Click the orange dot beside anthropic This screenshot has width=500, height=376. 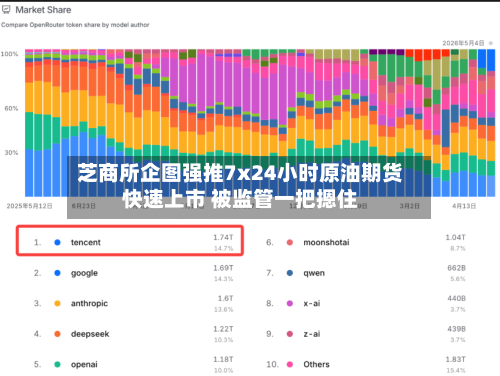(57, 304)
